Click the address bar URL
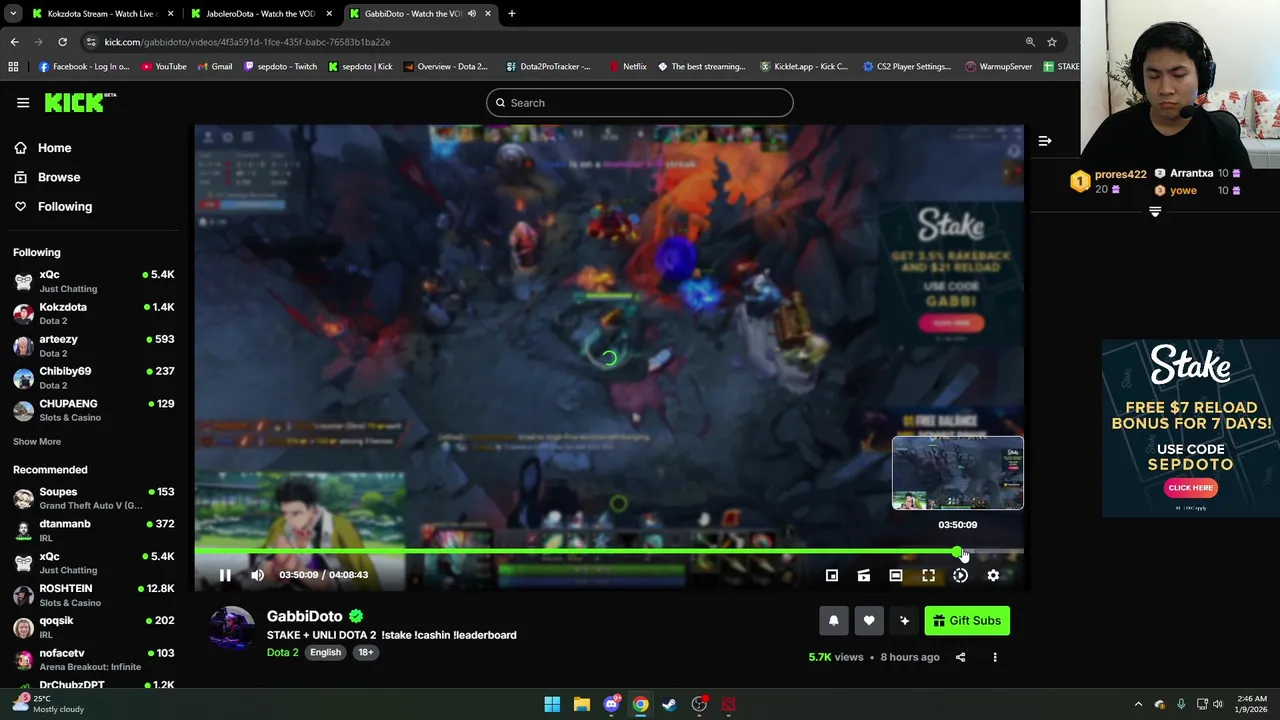Image resolution: width=1280 pixels, height=720 pixels. coord(247,42)
